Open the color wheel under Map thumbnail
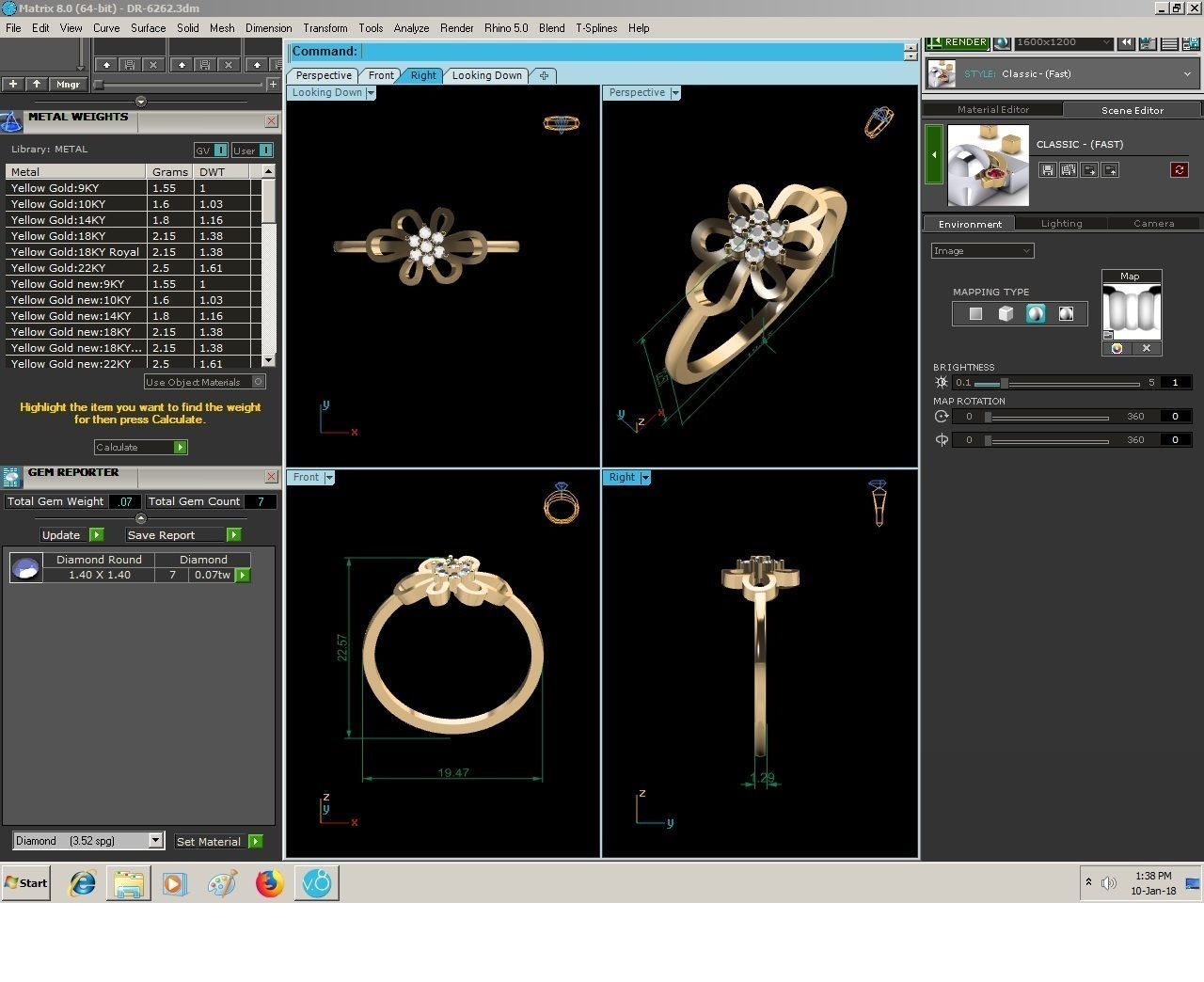This screenshot has height=982, width=1204. click(1117, 348)
